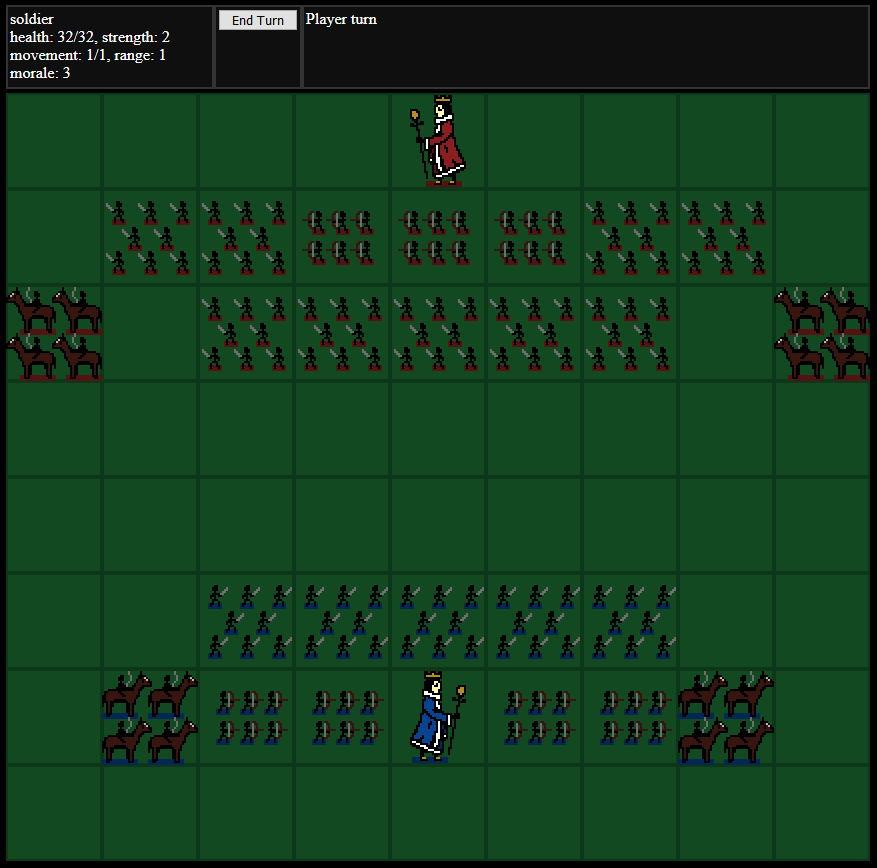Select the blue cavalry right of the archers

[726, 717]
